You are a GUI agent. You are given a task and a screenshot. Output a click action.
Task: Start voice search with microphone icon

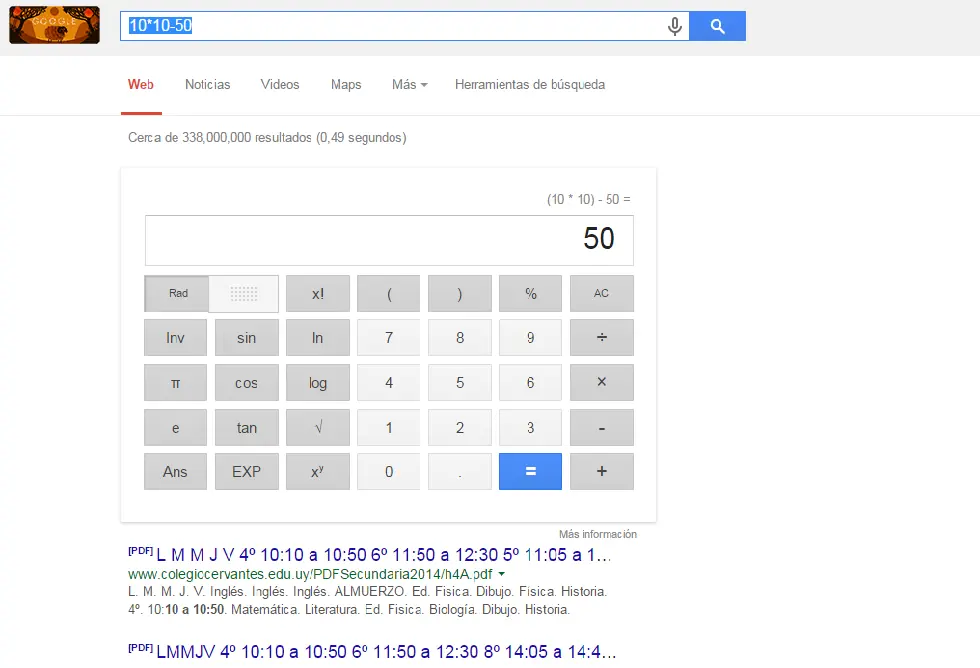click(674, 26)
